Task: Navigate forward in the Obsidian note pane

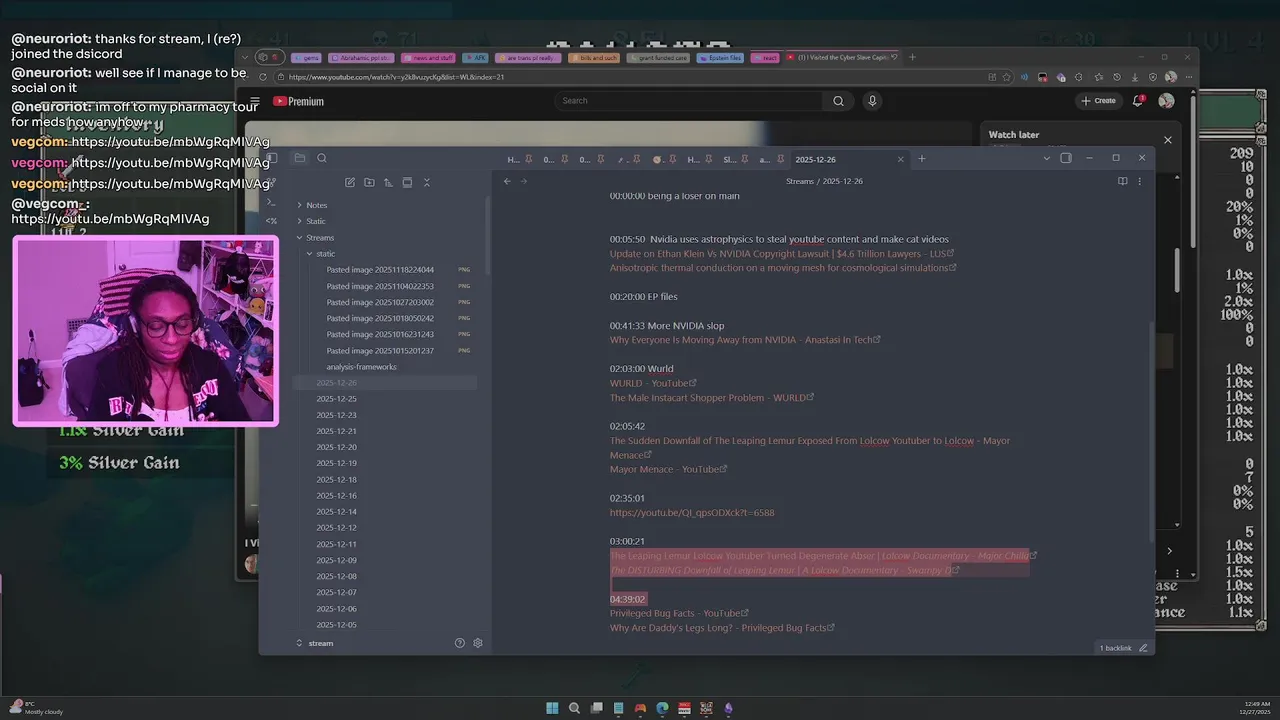Action: tap(523, 181)
